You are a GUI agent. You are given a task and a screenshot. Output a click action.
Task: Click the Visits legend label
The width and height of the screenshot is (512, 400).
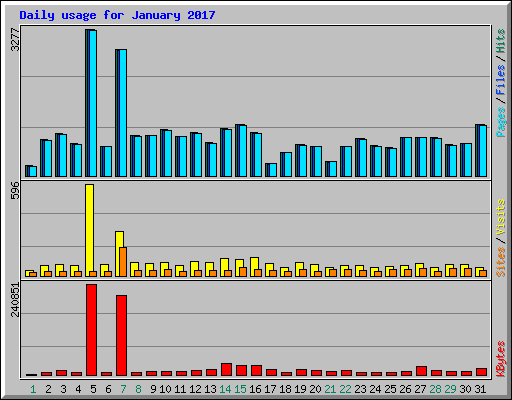pos(500,217)
